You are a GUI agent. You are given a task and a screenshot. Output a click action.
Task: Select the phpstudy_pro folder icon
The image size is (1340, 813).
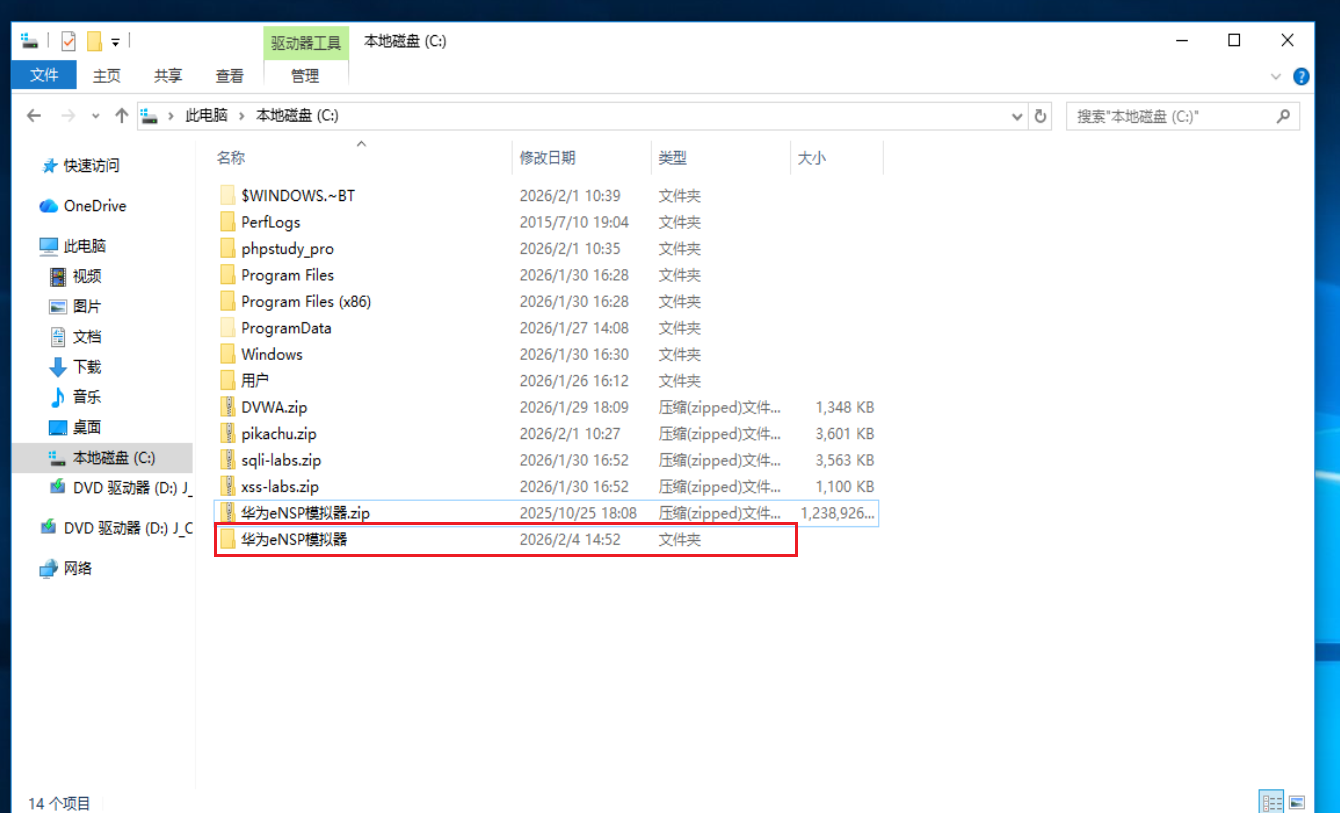(x=228, y=249)
